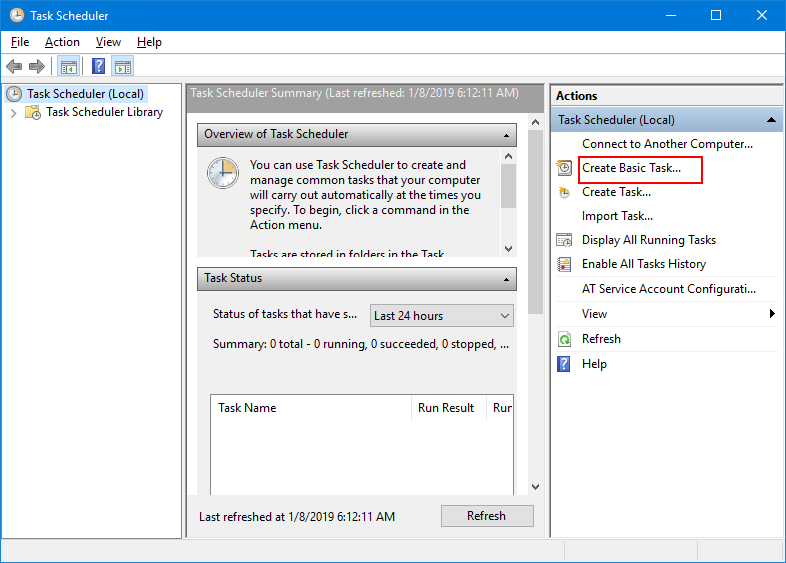The width and height of the screenshot is (786, 563).
Task: Click 'Status of tasks that have s...' label
Action: pos(285,314)
